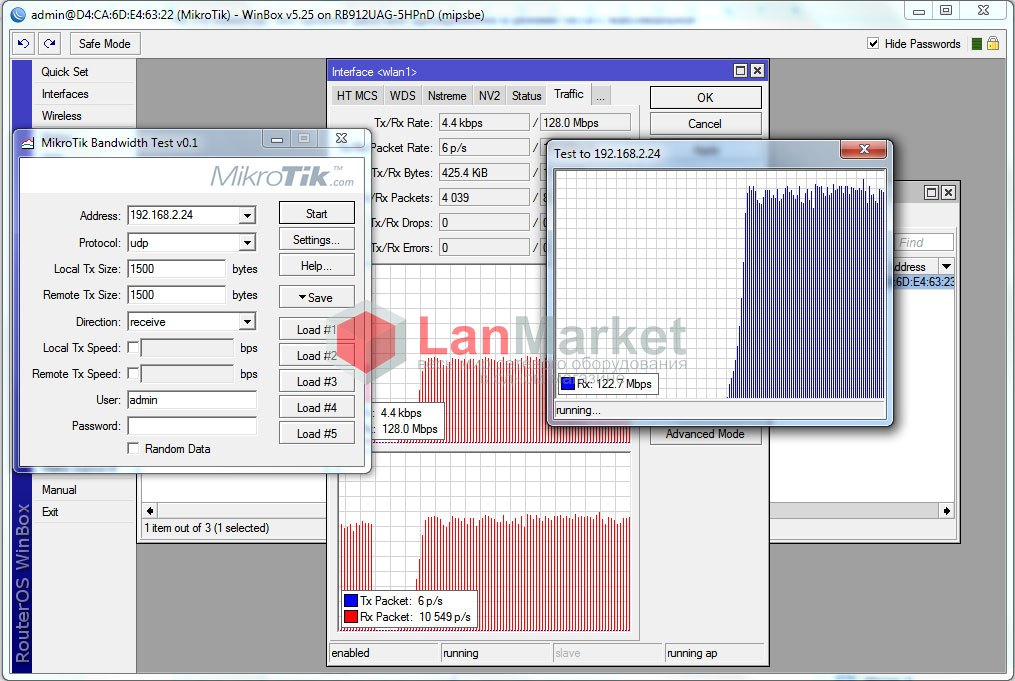The image size is (1015, 681).
Task: Close the Test to 192.168.2.24 graph window
Action: point(865,152)
